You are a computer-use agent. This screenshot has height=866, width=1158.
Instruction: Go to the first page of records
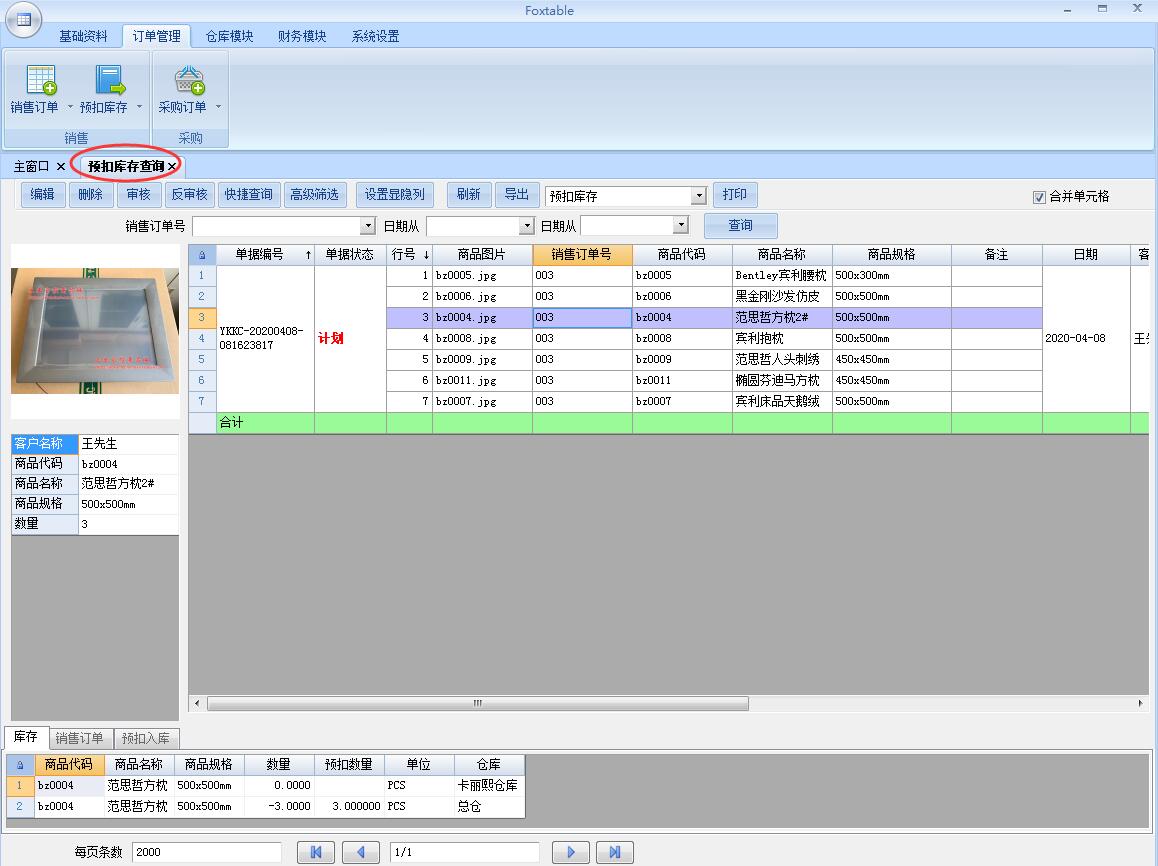click(x=316, y=852)
